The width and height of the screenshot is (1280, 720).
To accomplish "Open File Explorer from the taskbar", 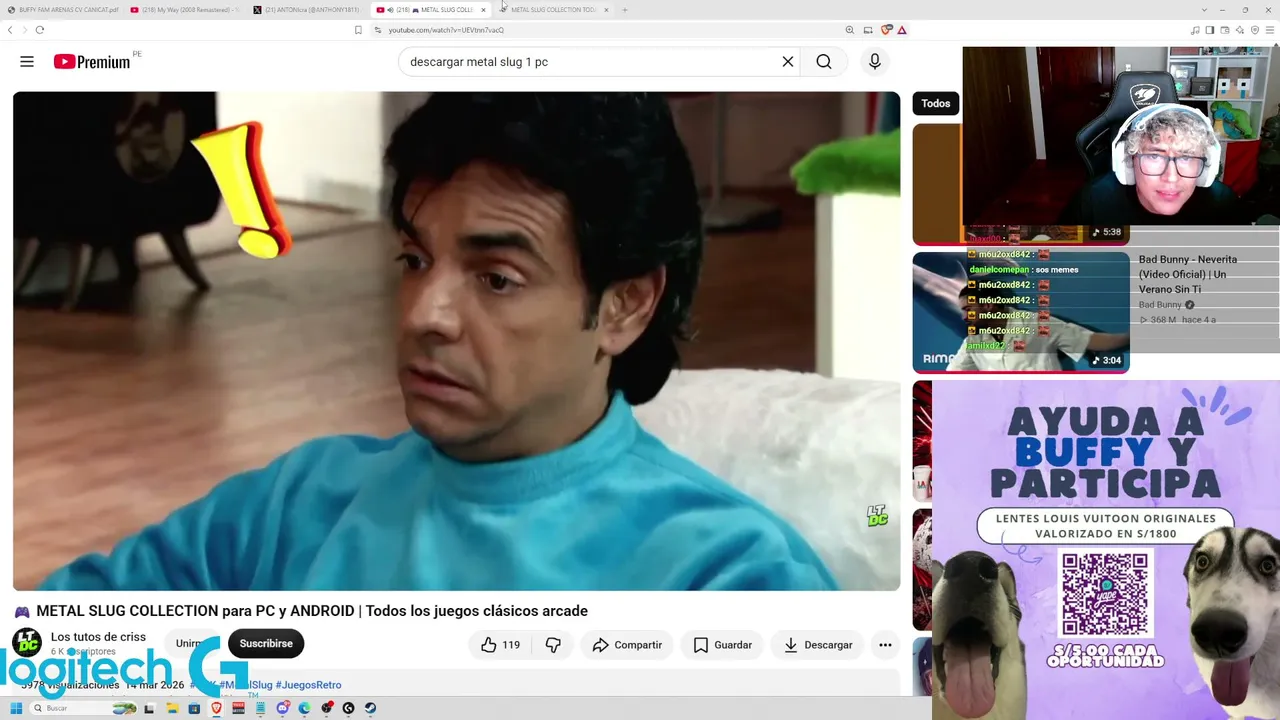I will tap(172, 708).
